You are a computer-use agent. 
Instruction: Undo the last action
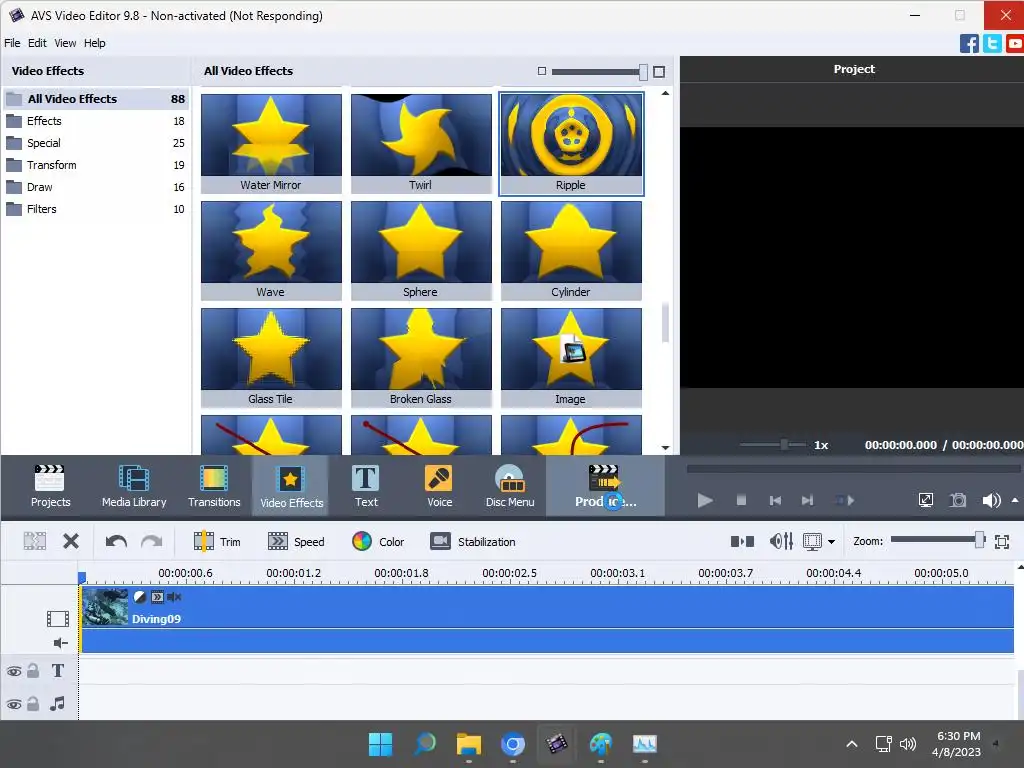116,541
